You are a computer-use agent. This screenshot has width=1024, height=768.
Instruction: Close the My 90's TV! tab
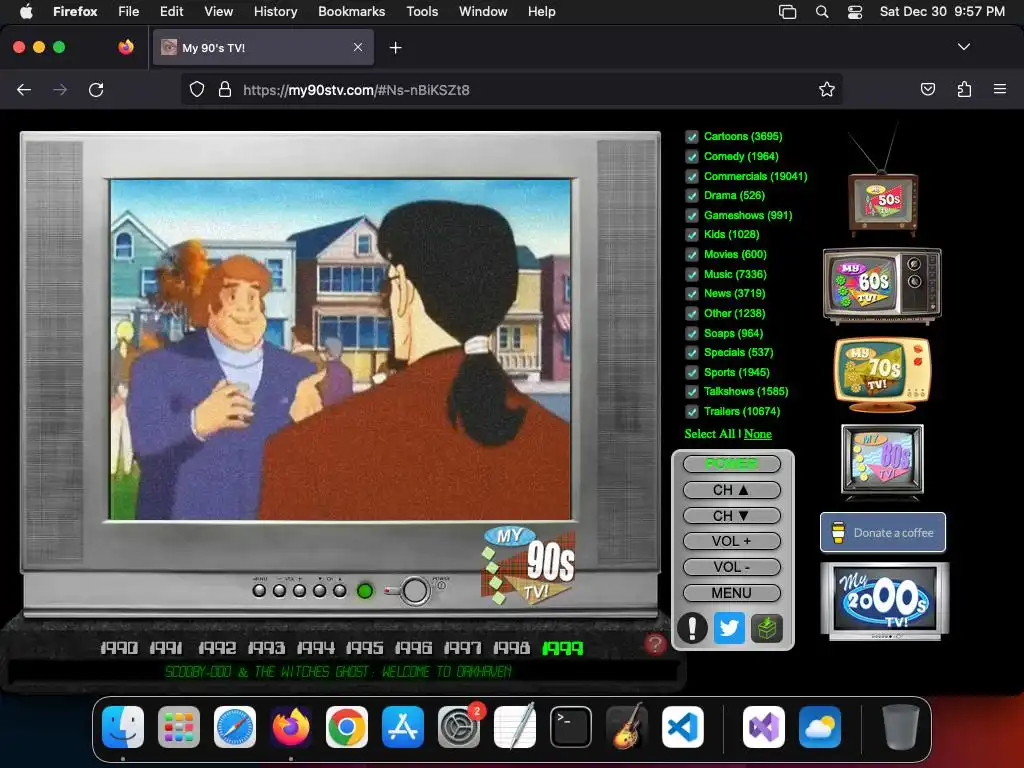tap(358, 47)
